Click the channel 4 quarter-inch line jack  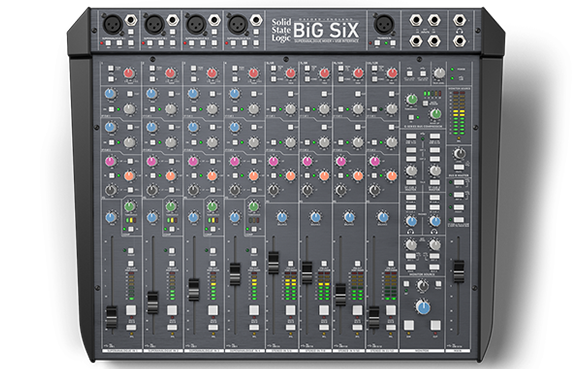[x=256, y=20]
